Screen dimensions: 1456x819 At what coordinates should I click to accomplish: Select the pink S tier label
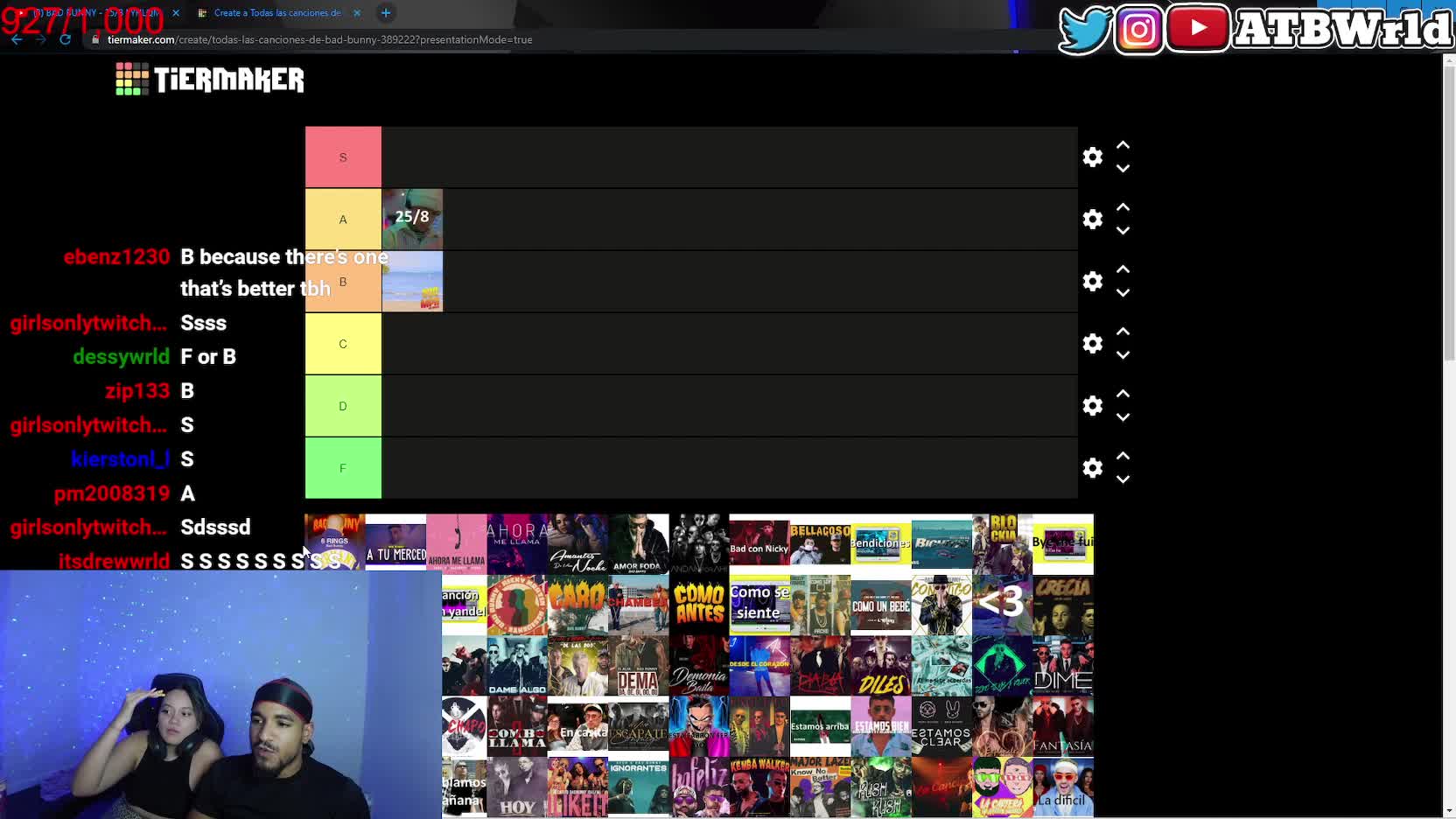[343, 157]
